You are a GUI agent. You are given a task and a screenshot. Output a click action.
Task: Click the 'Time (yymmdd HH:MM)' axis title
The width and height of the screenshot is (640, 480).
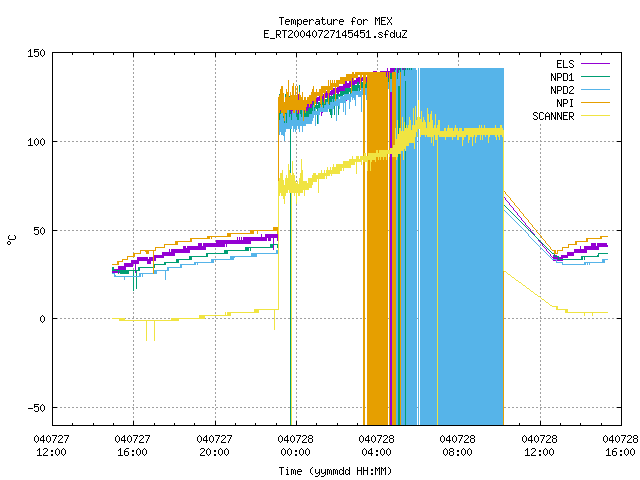pyautogui.click(x=335, y=471)
